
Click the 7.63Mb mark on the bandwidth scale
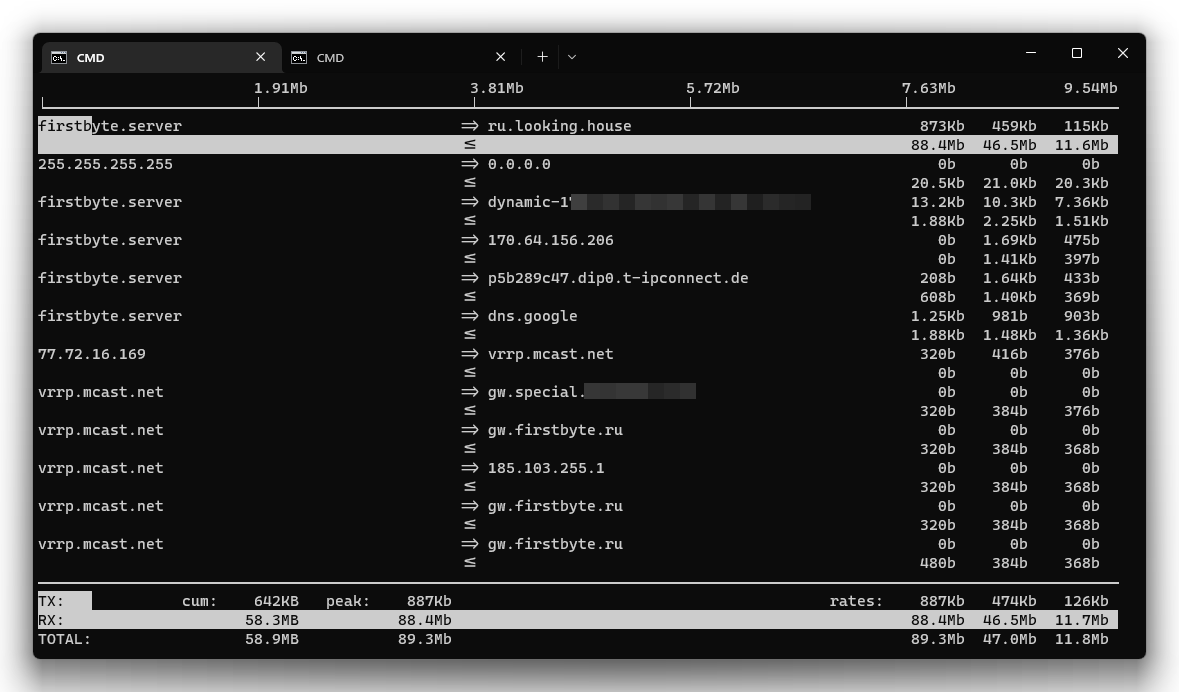click(x=930, y=88)
